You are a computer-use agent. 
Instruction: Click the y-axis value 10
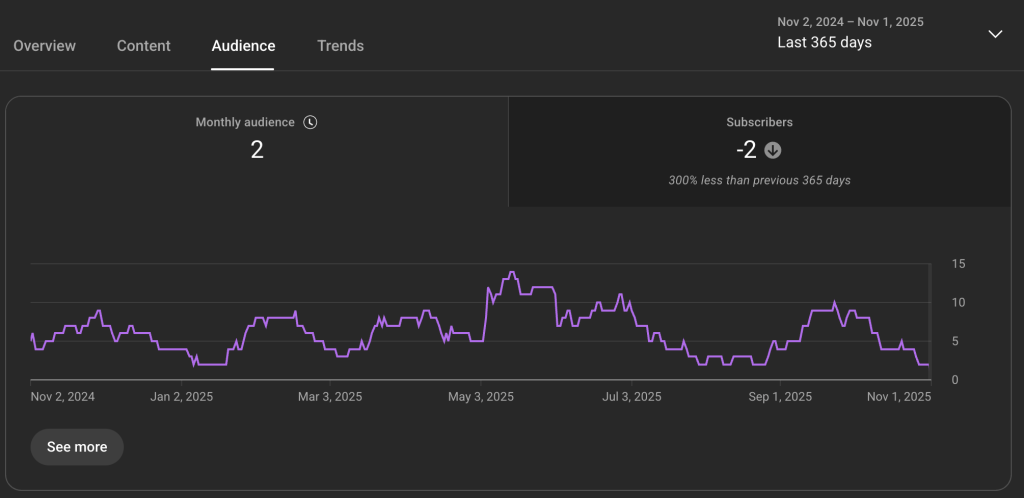tap(959, 302)
